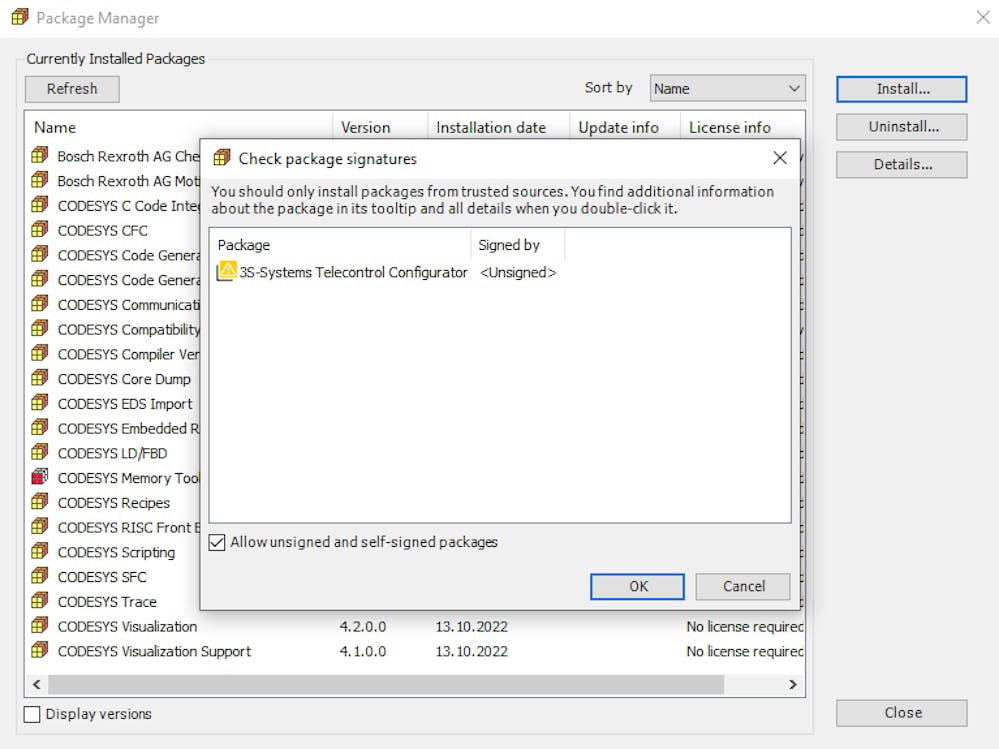Select the CODESYS Recipes package icon
This screenshot has width=999, height=749.
[40, 502]
